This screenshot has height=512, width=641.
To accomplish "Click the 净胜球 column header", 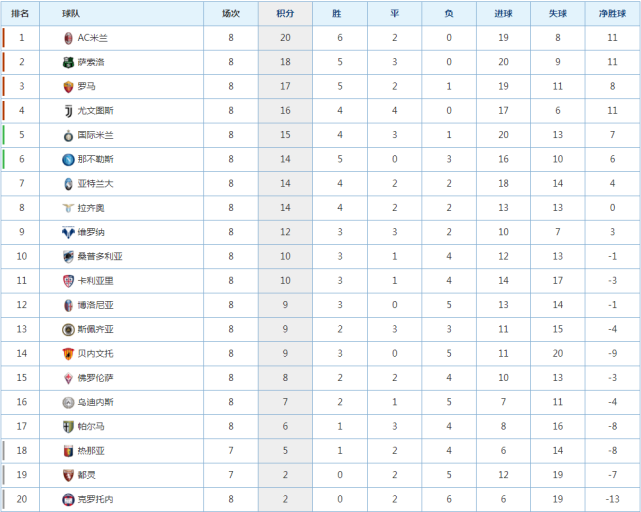I will pos(612,14).
